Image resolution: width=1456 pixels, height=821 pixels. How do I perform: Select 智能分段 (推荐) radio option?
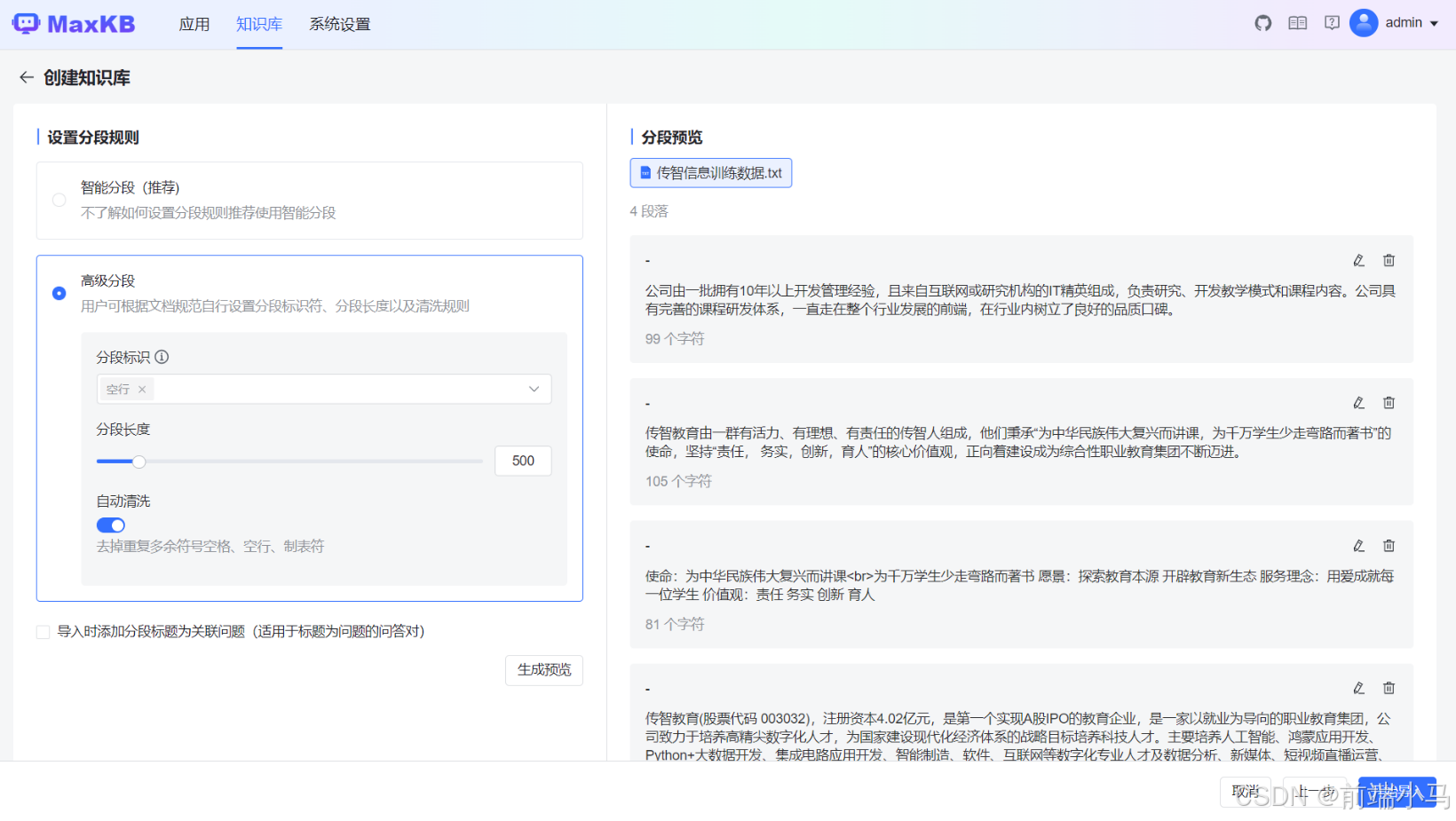pyautogui.click(x=59, y=200)
